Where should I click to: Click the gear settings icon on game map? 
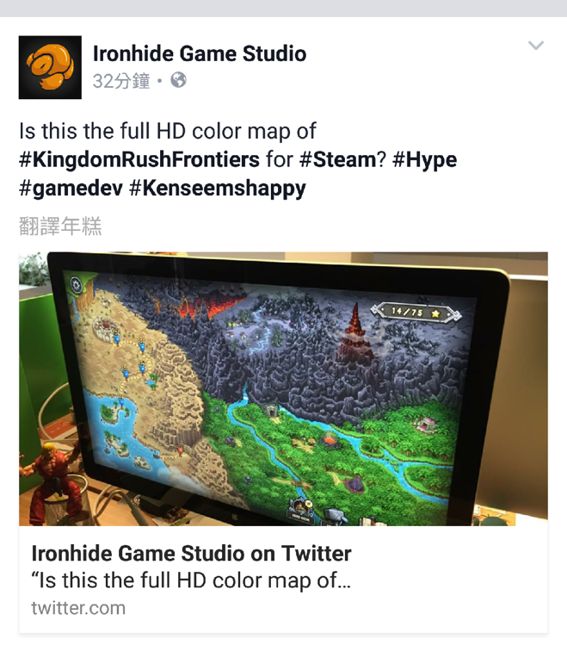76,284
